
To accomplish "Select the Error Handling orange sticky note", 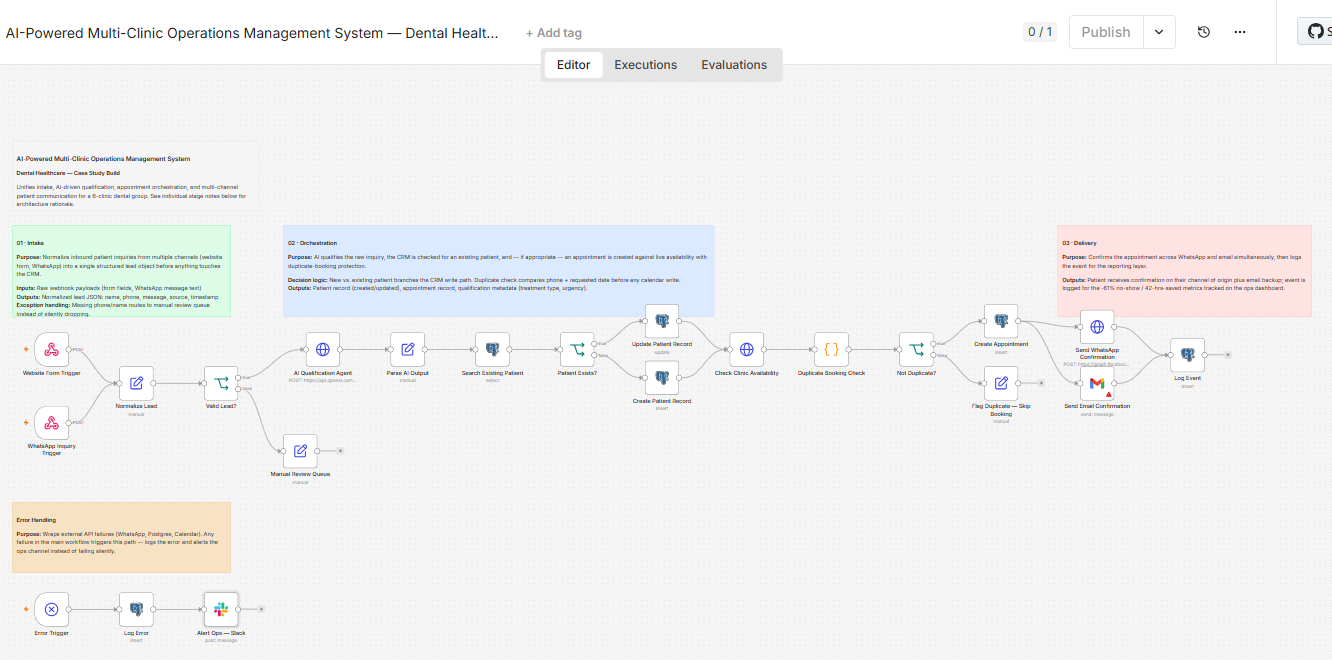I will click(121, 537).
